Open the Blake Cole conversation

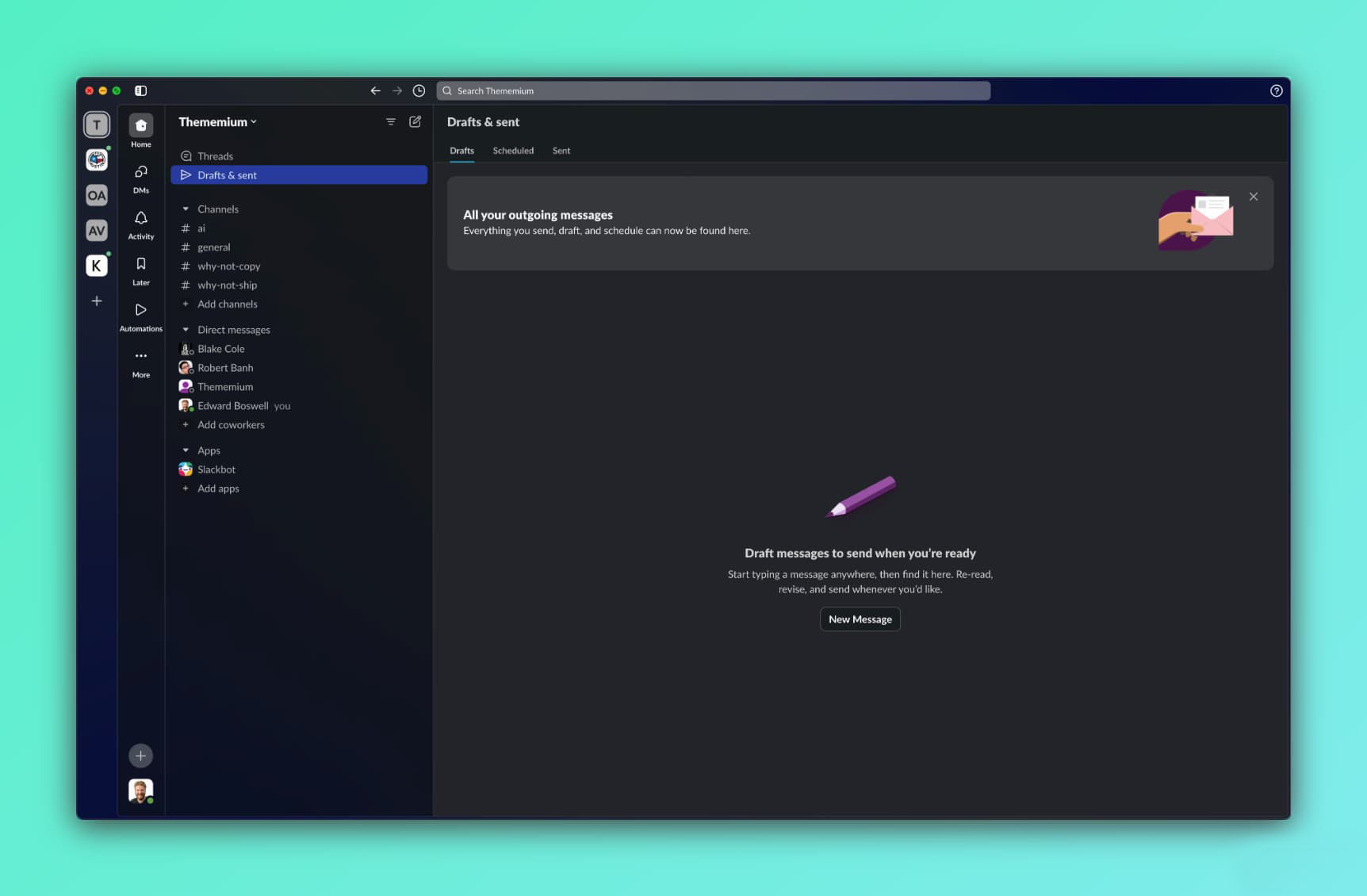(299, 349)
